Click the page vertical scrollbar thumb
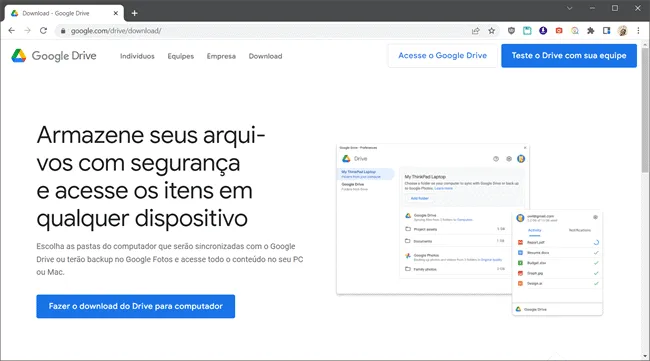This screenshot has width=650, height=361. 645,110
